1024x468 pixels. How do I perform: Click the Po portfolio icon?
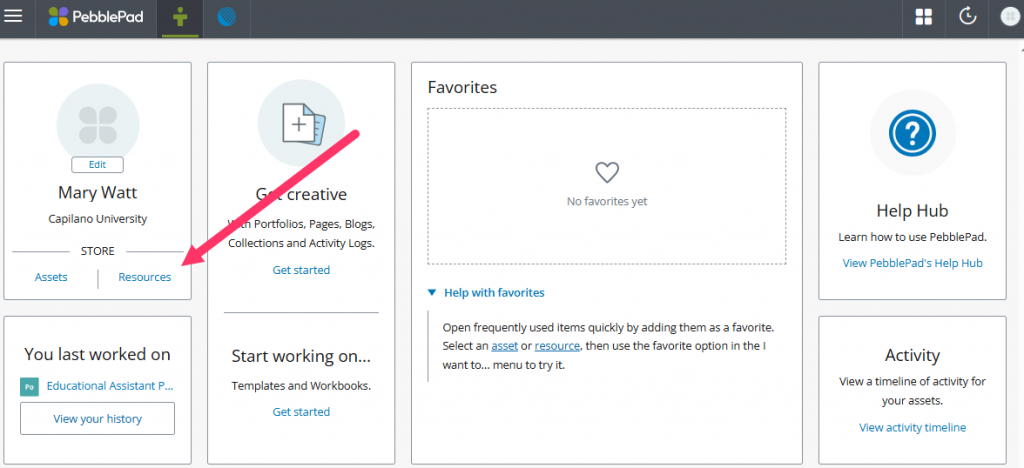(x=29, y=386)
